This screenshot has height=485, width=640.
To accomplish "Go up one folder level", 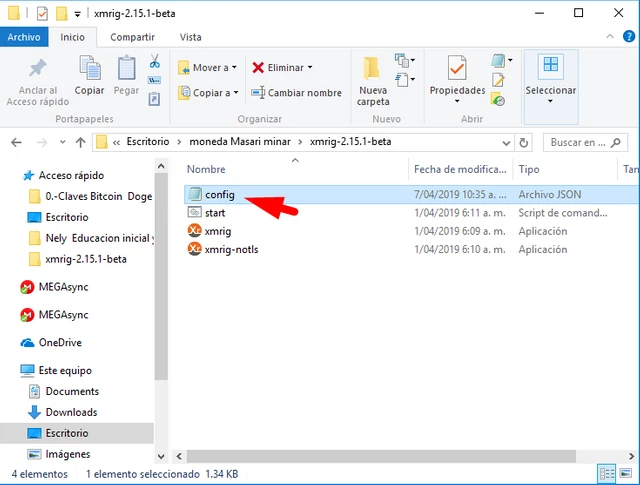I will [x=80, y=142].
